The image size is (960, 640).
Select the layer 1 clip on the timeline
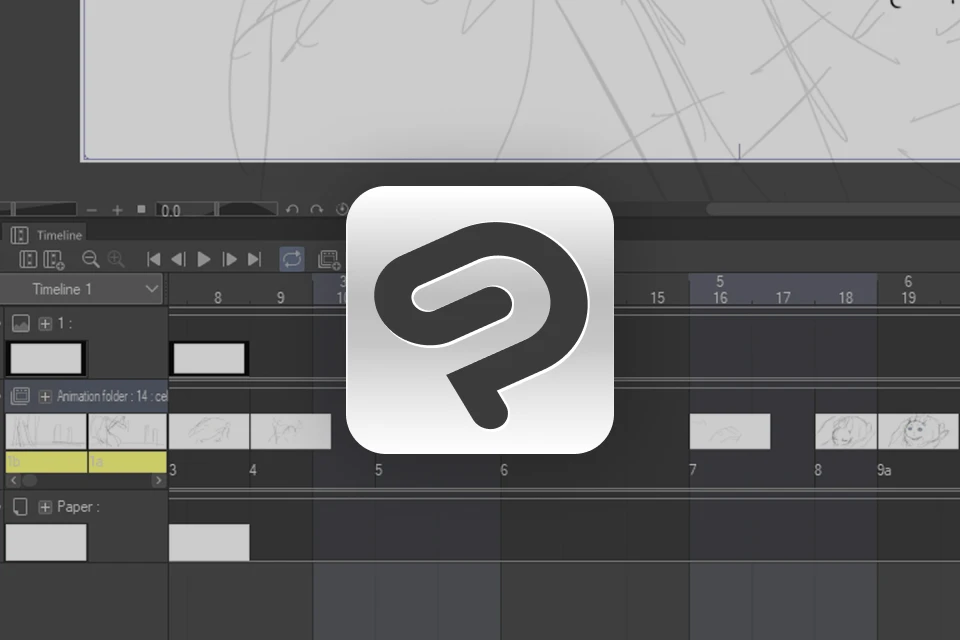[209, 358]
